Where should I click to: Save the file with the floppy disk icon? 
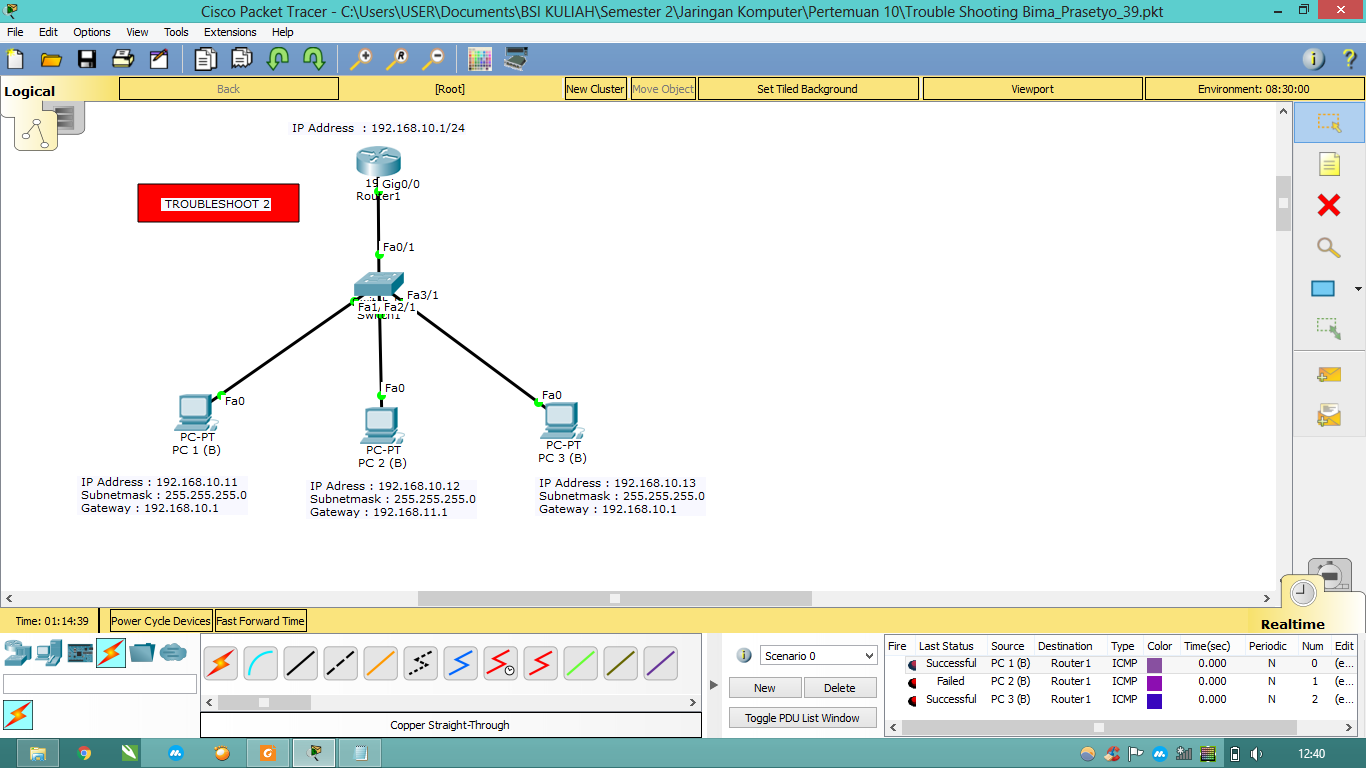87,59
